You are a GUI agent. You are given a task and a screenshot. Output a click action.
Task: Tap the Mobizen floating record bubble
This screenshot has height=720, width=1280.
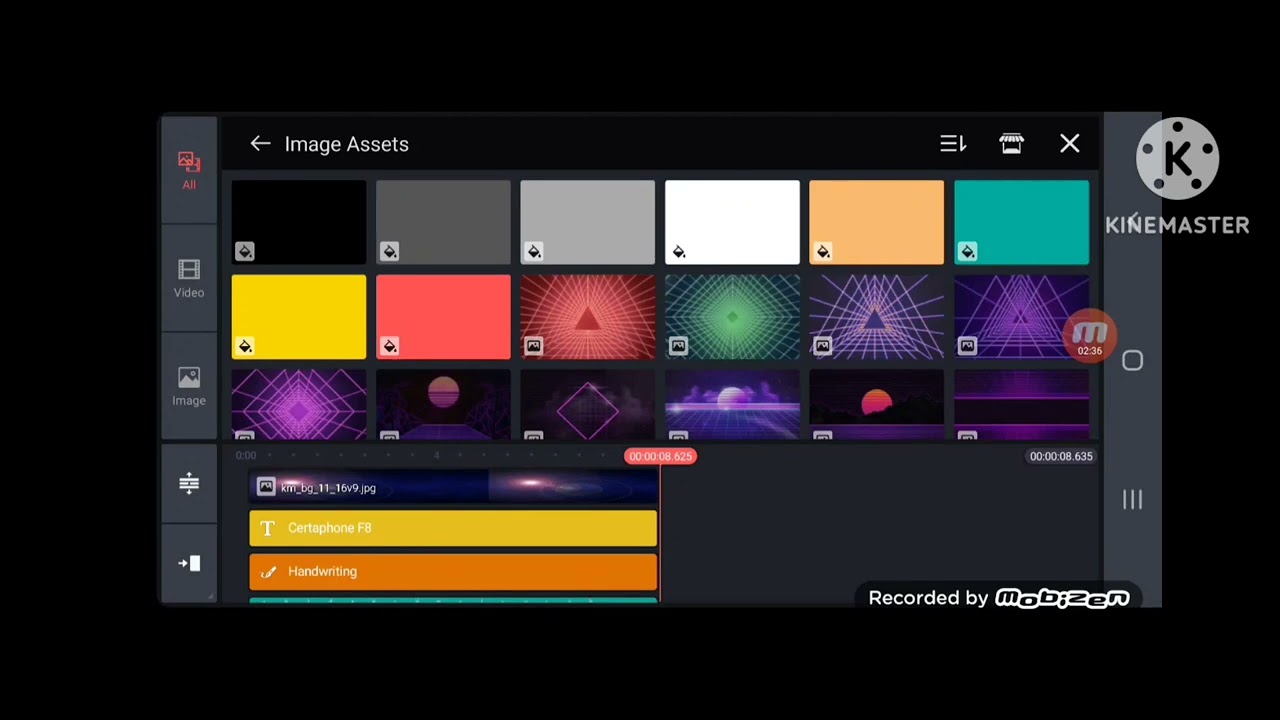[1089, 336]
